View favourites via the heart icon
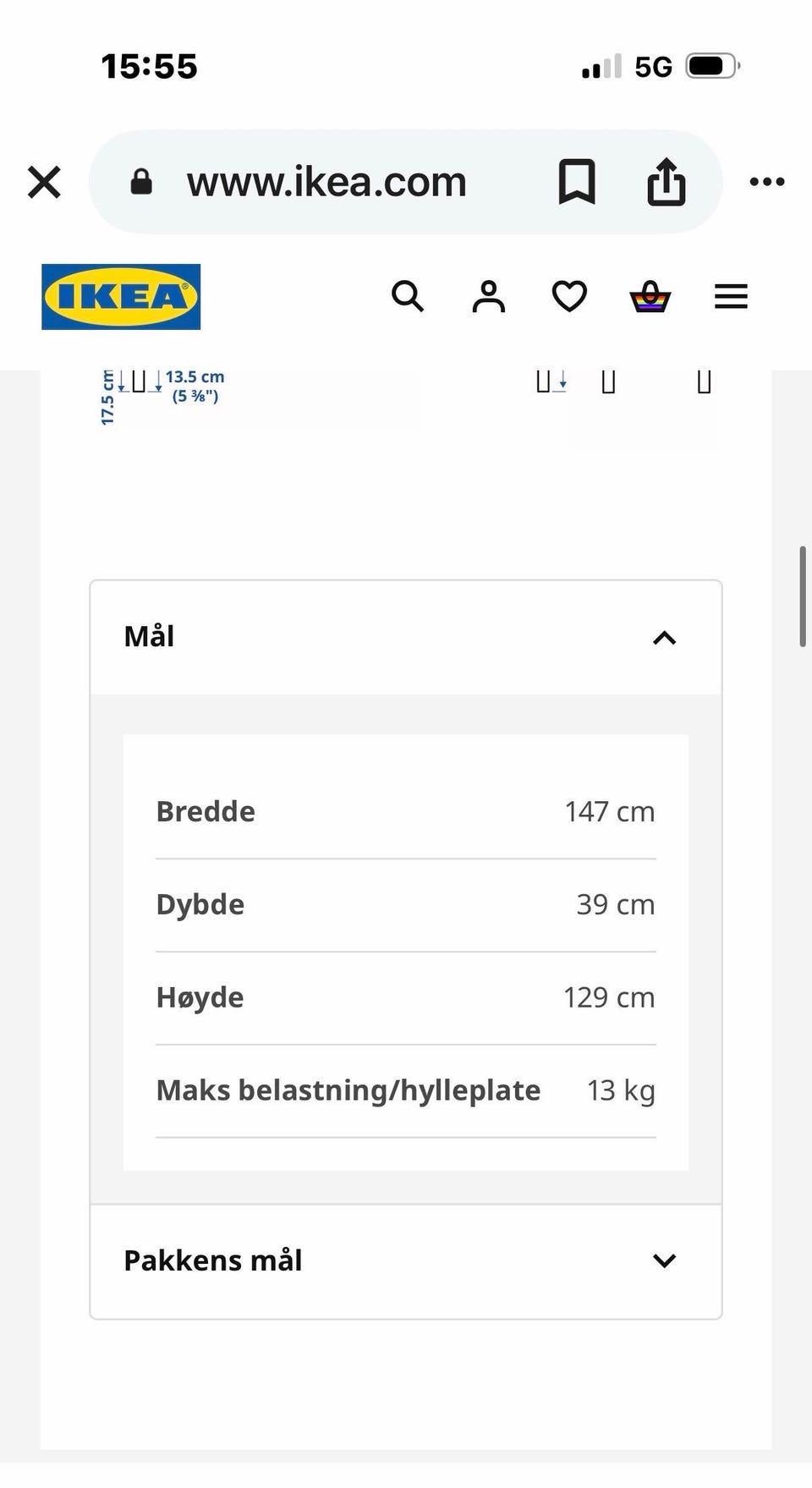This screenshot has width=812, height=1488. point(569,297)
